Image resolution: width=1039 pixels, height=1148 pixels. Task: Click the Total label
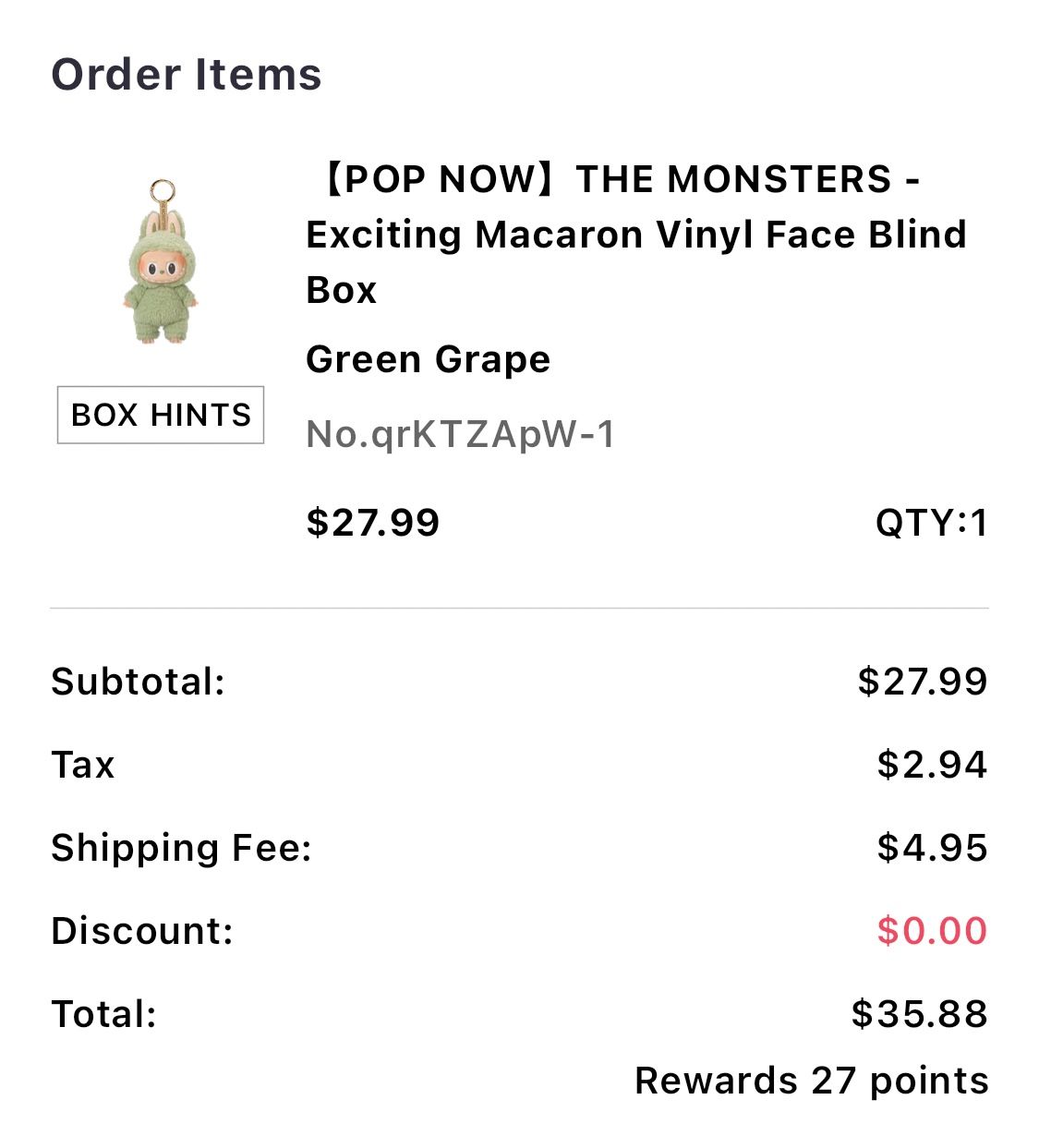coord(104,1014)
